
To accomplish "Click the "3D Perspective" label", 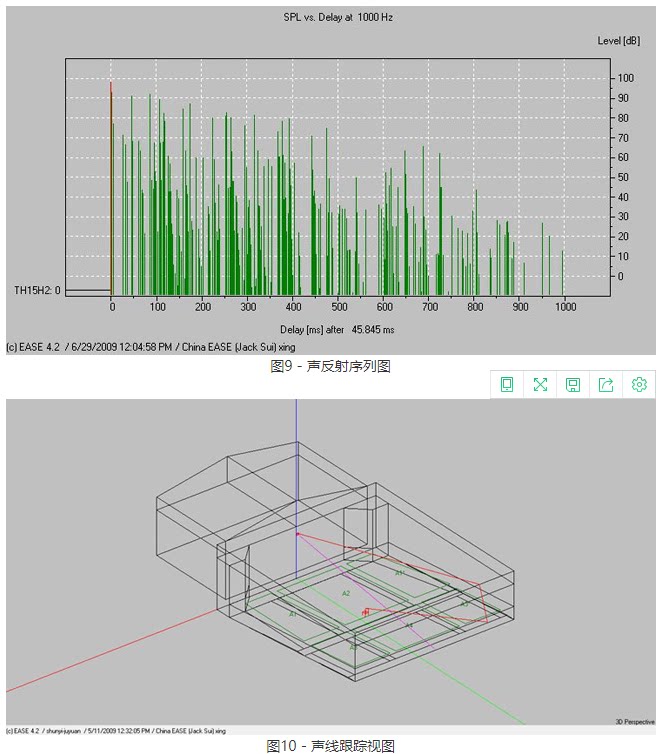I will coord(635,722).
